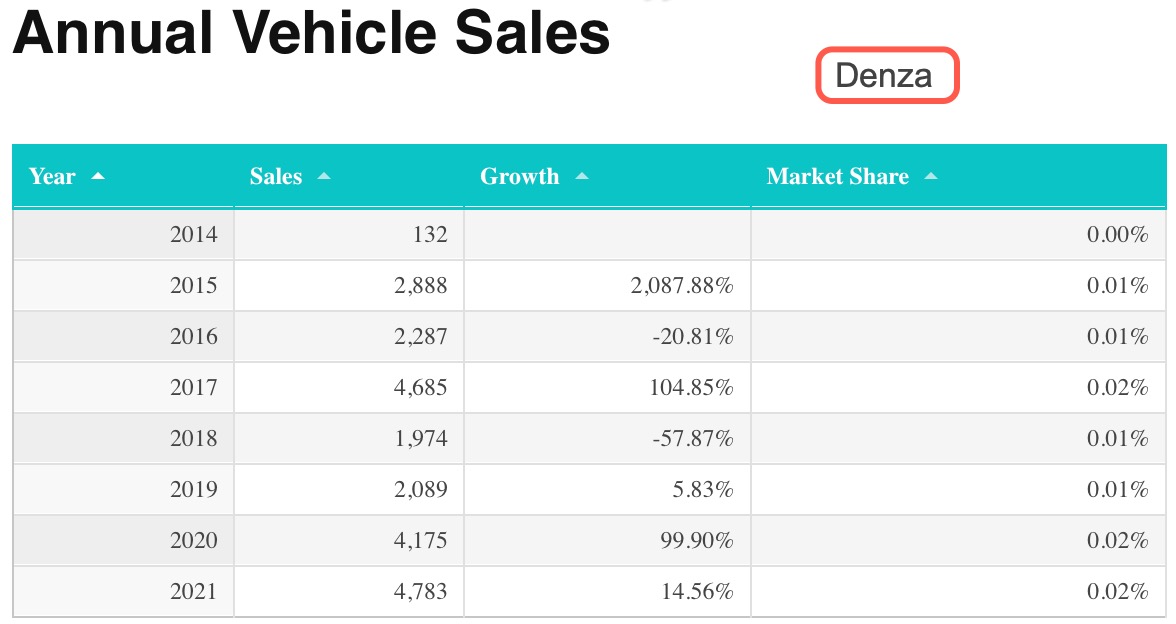Click the sort arrow beside Growth

[x=582, y=177]
